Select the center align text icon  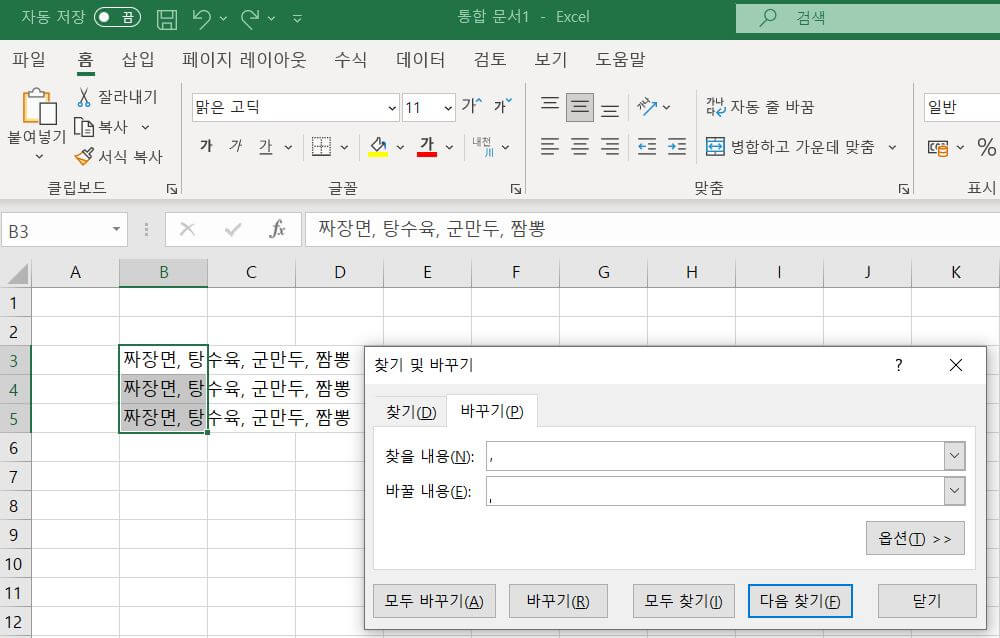point(579,146)
